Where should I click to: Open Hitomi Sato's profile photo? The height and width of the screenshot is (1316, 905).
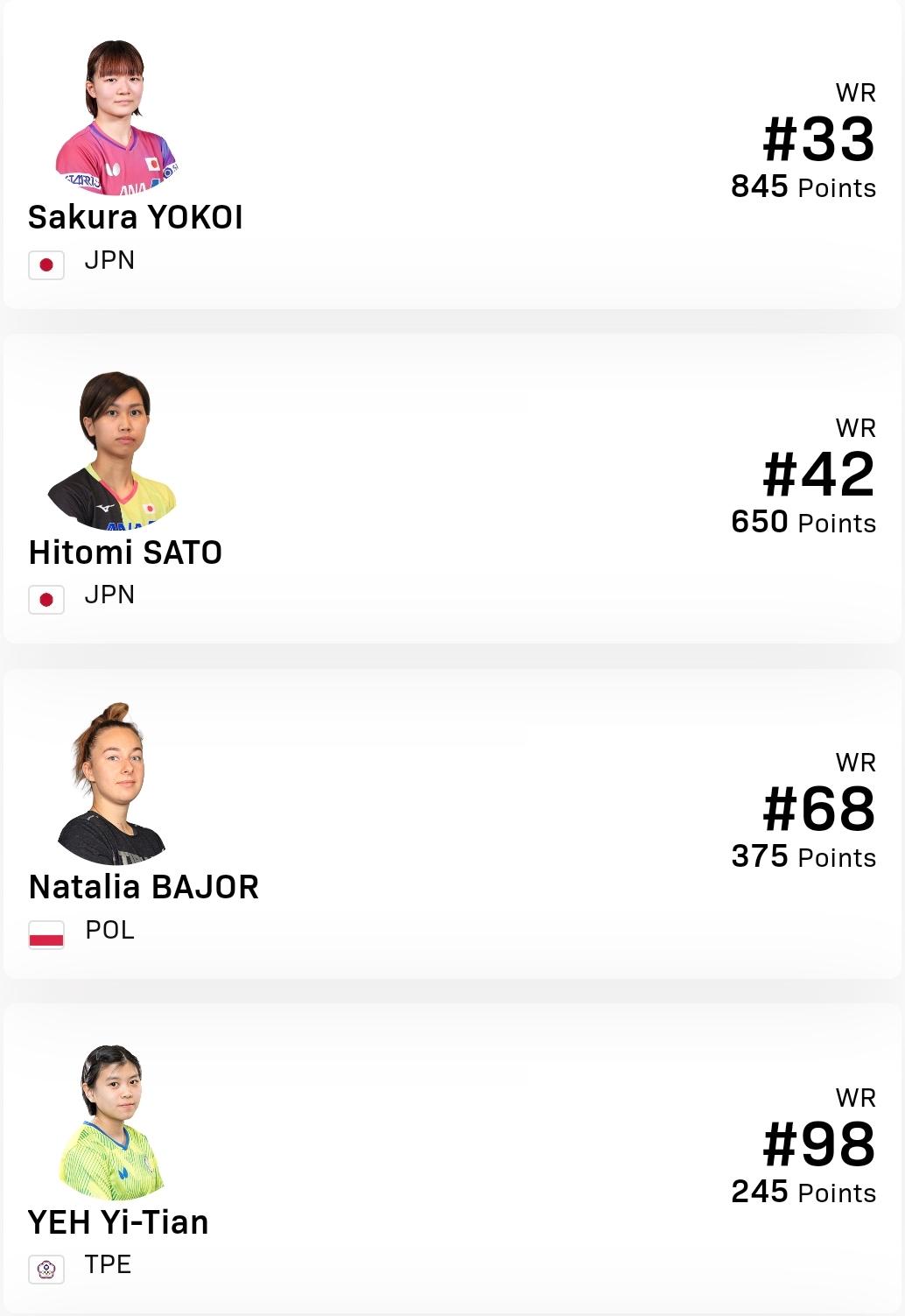pos(114,450)
